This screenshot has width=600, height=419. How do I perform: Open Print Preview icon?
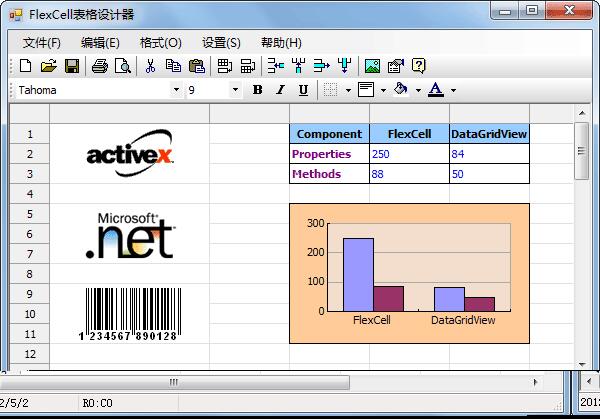(123, 66)
